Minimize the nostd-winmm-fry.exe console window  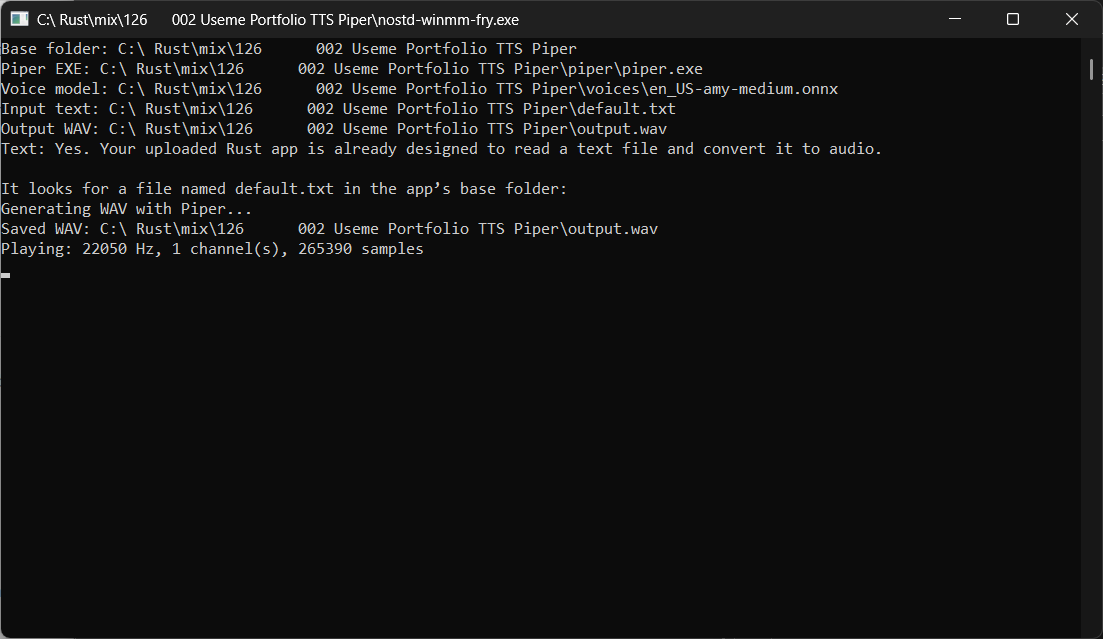pos(955,19)
